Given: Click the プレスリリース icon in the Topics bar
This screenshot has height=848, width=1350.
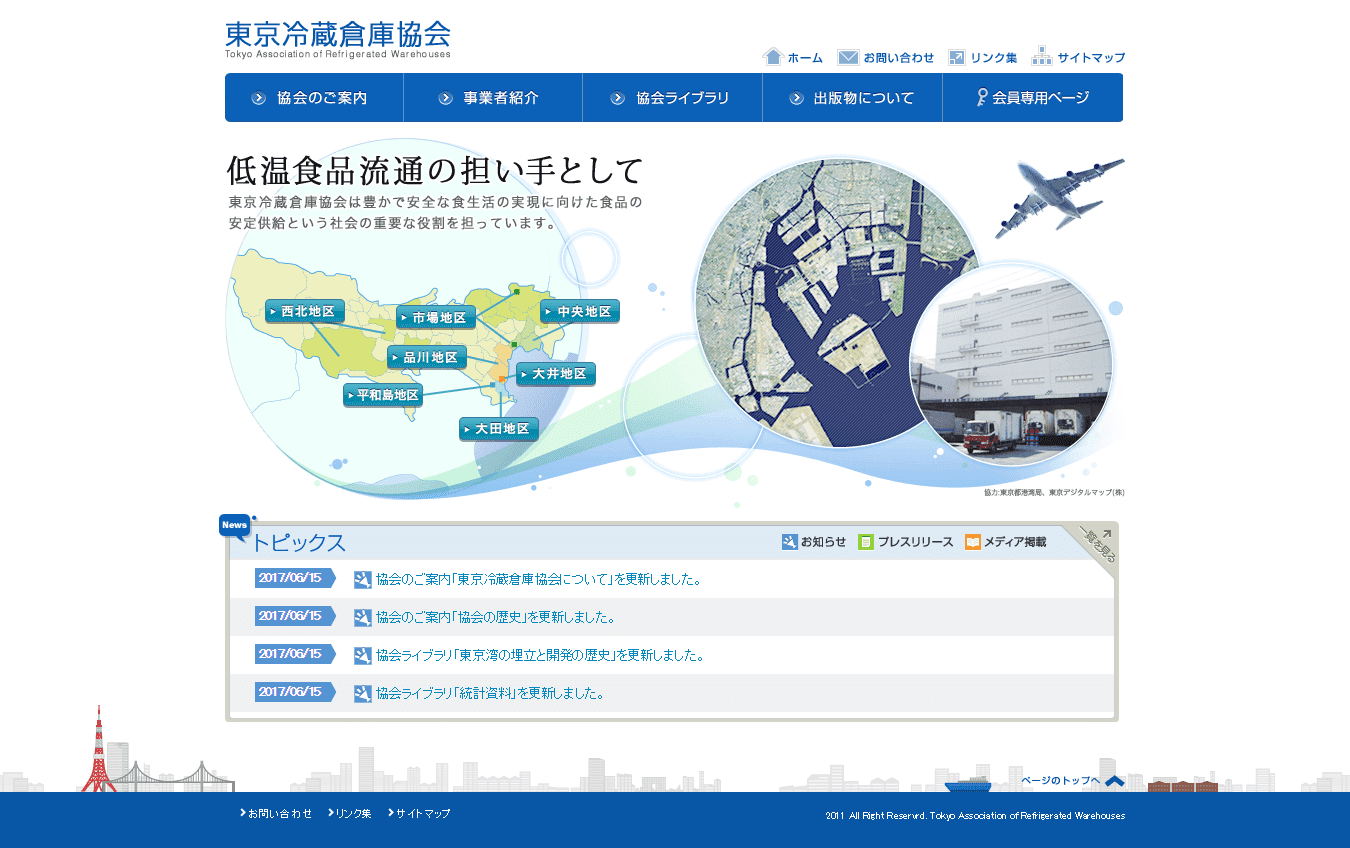Looking at the screenshot, I should coord(867,541).
